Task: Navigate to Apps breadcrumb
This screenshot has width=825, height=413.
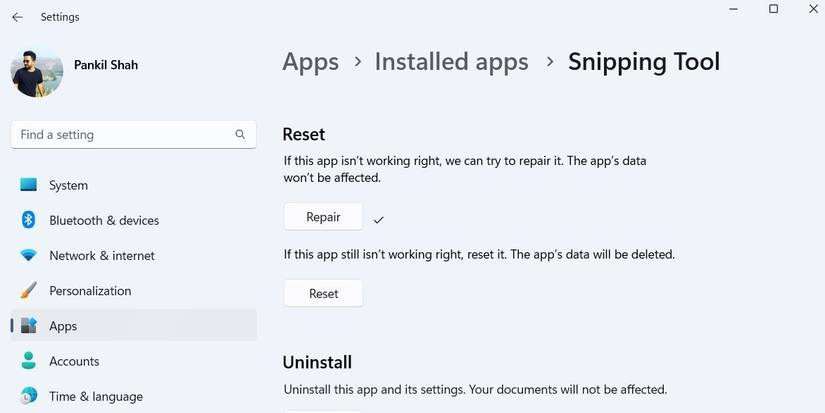Action: pyautogui.click(x=310, y=62)
